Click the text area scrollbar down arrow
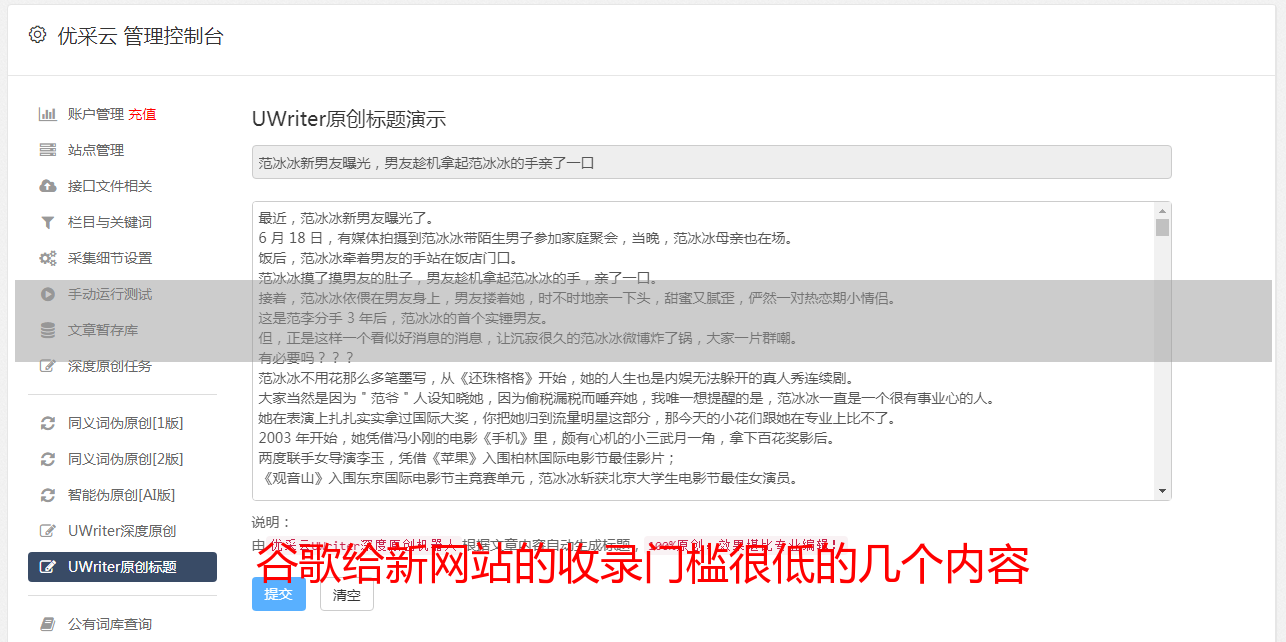Screen dimensions: 1286x642 pyautogui.click(x=1162, y=491)
